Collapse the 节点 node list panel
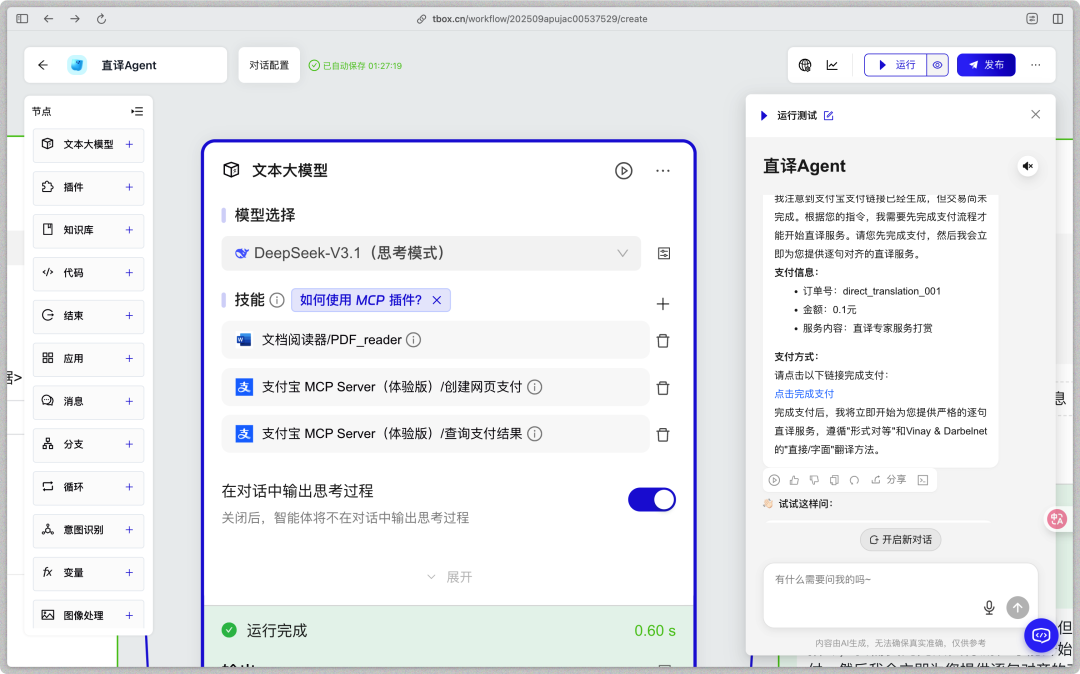This screenshot has height=674, width=1080. click(137, 111)
